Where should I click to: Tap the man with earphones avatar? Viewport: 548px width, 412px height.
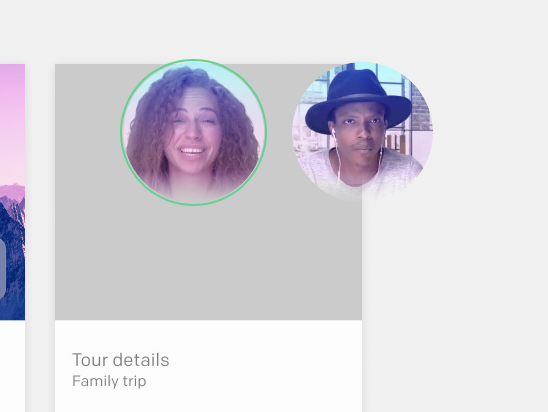[x=362, y=132]
